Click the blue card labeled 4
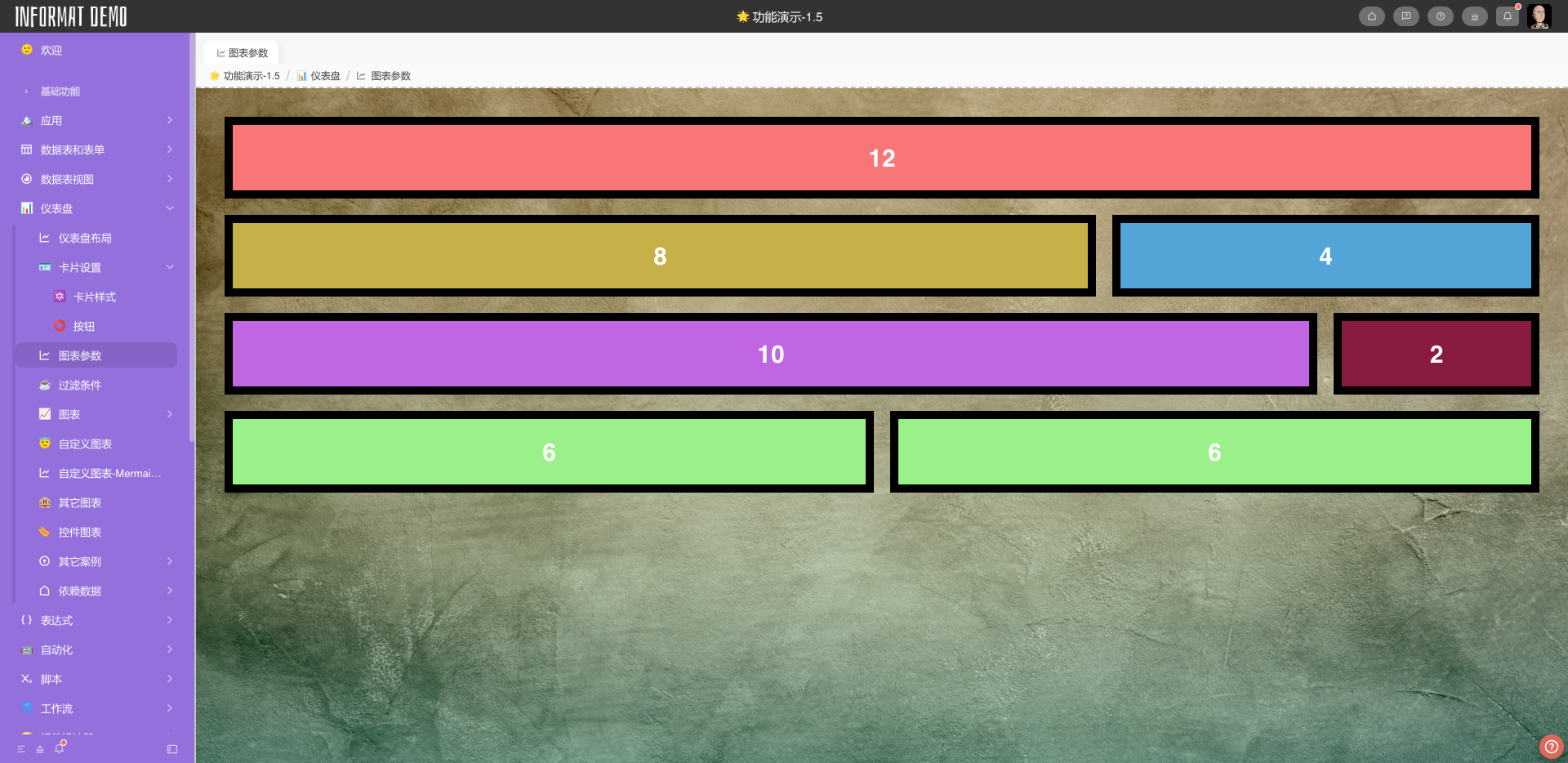The image size is (1568, 763). coord(1325,256)
